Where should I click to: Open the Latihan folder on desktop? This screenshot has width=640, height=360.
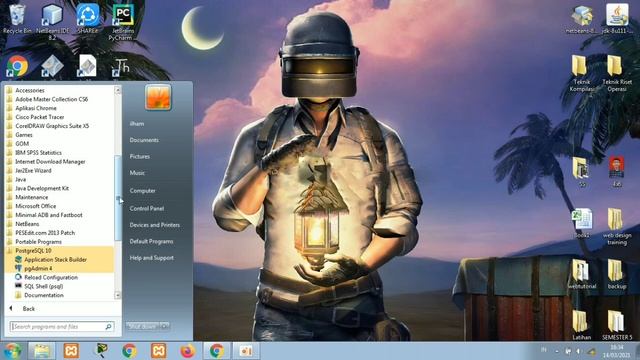coord(582,325)
